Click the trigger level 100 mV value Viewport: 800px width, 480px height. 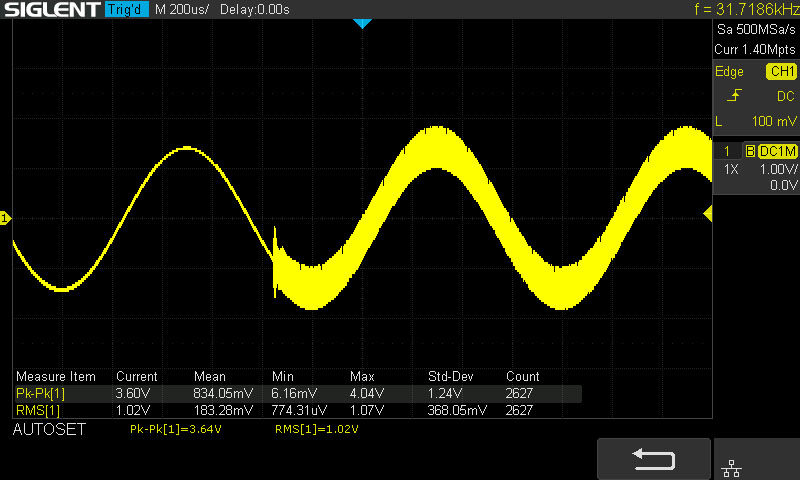coord(774,121)
